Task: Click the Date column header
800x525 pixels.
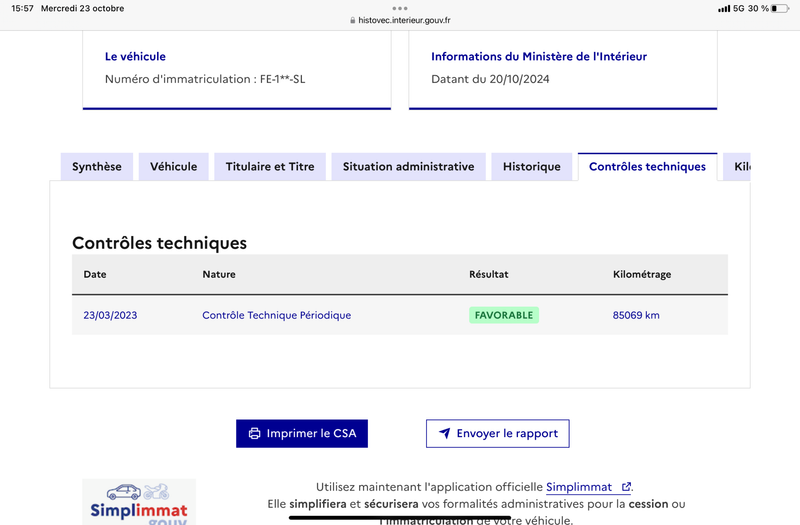Action: point(95,274)
